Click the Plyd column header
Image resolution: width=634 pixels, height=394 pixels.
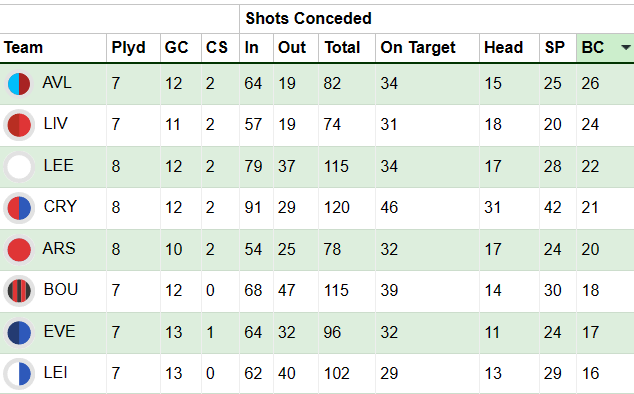pyautogui.click(x=129, y=48)
